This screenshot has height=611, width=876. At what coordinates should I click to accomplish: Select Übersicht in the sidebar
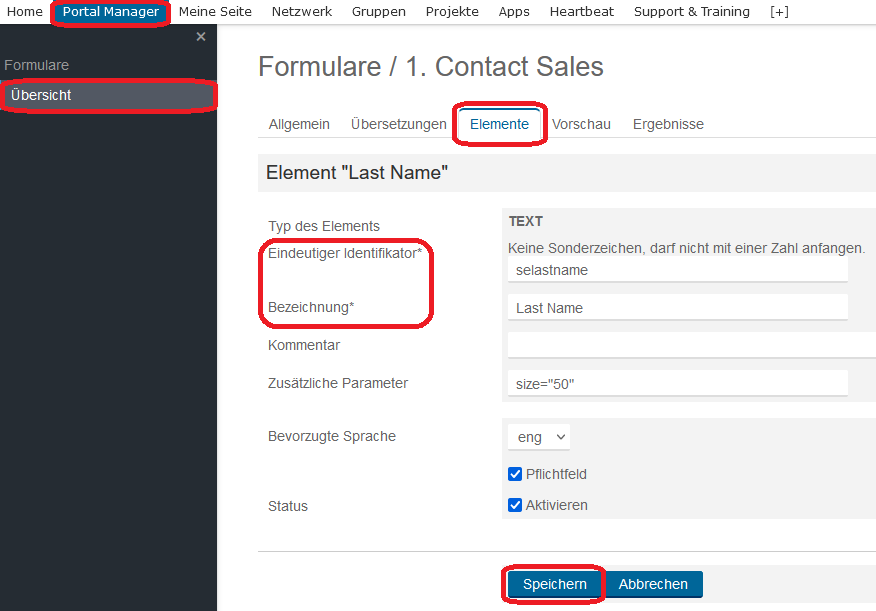tap(108, 96)
